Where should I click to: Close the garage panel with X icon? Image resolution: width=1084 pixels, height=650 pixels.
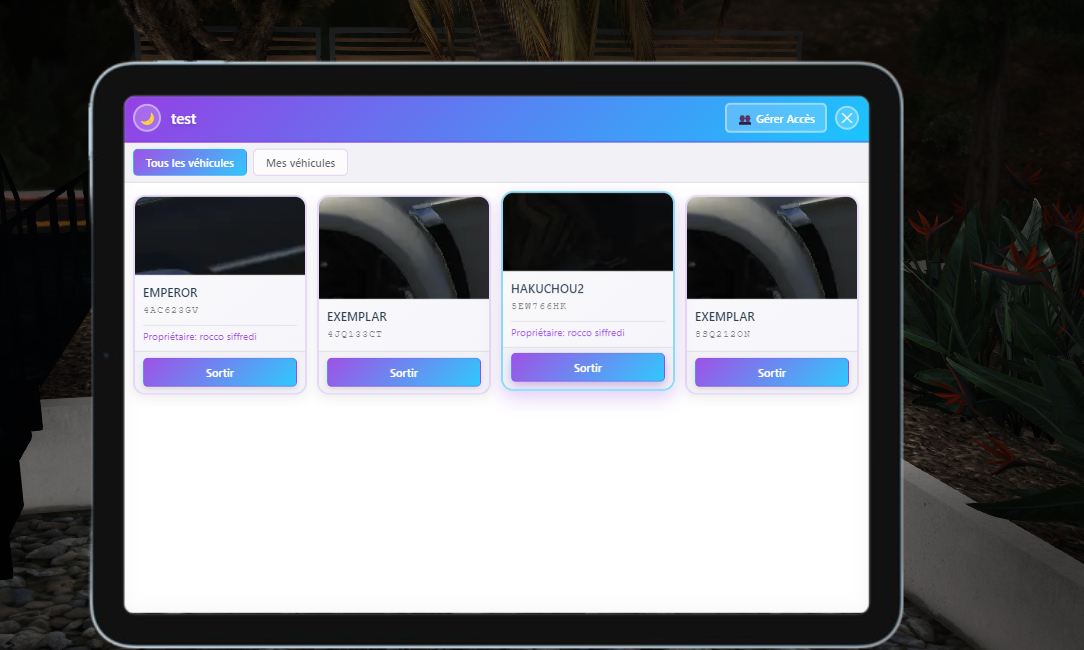(x=847, y=118)
